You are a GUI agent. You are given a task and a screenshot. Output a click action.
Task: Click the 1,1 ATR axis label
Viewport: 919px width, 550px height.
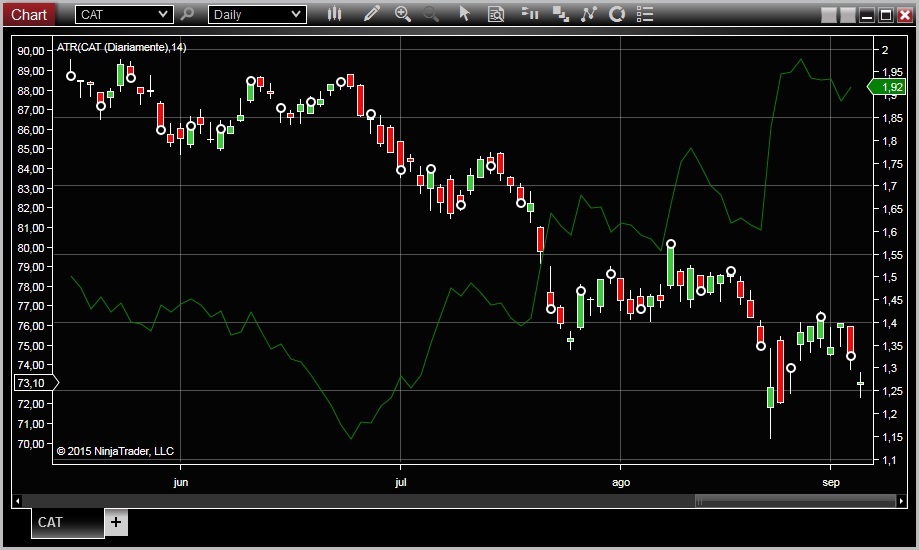889,460
